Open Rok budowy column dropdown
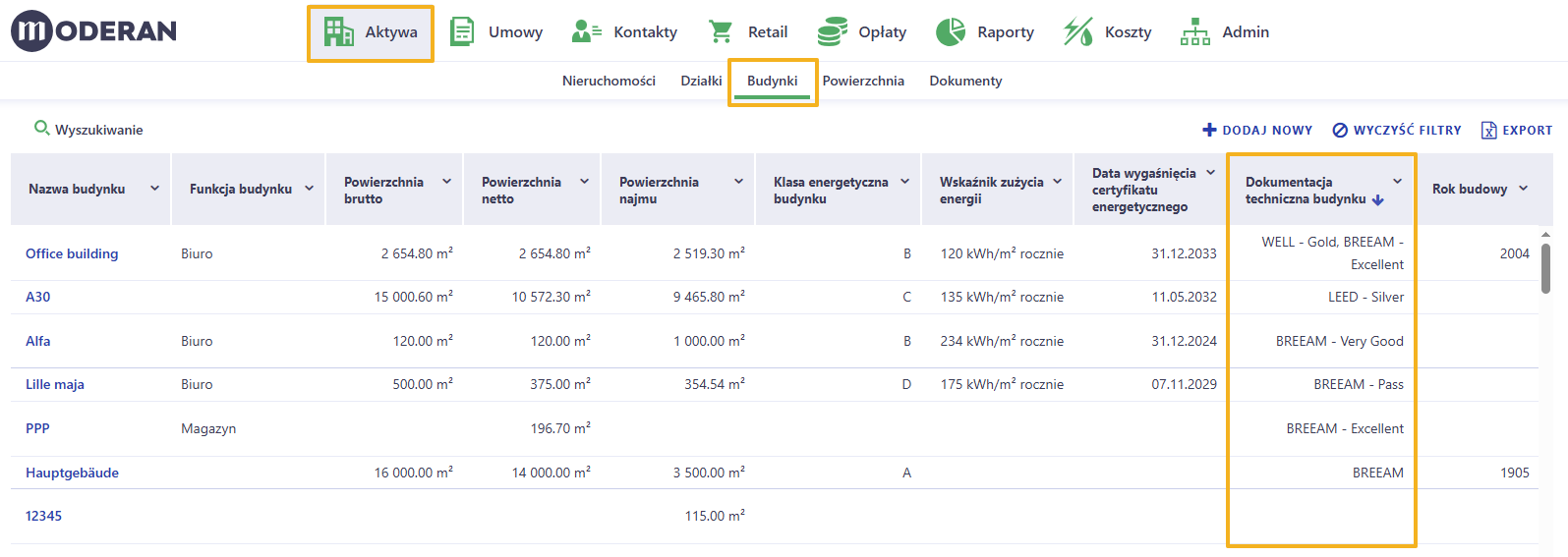 [x=1523, y=188]
